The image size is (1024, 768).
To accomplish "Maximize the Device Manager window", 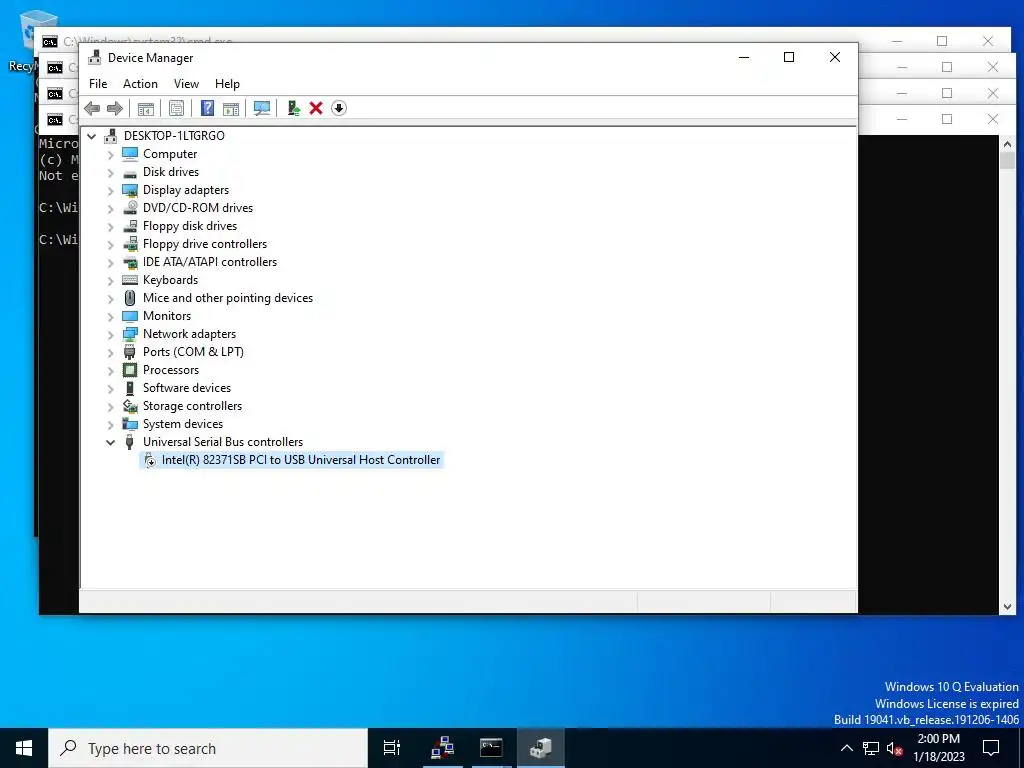I will 789,57.
